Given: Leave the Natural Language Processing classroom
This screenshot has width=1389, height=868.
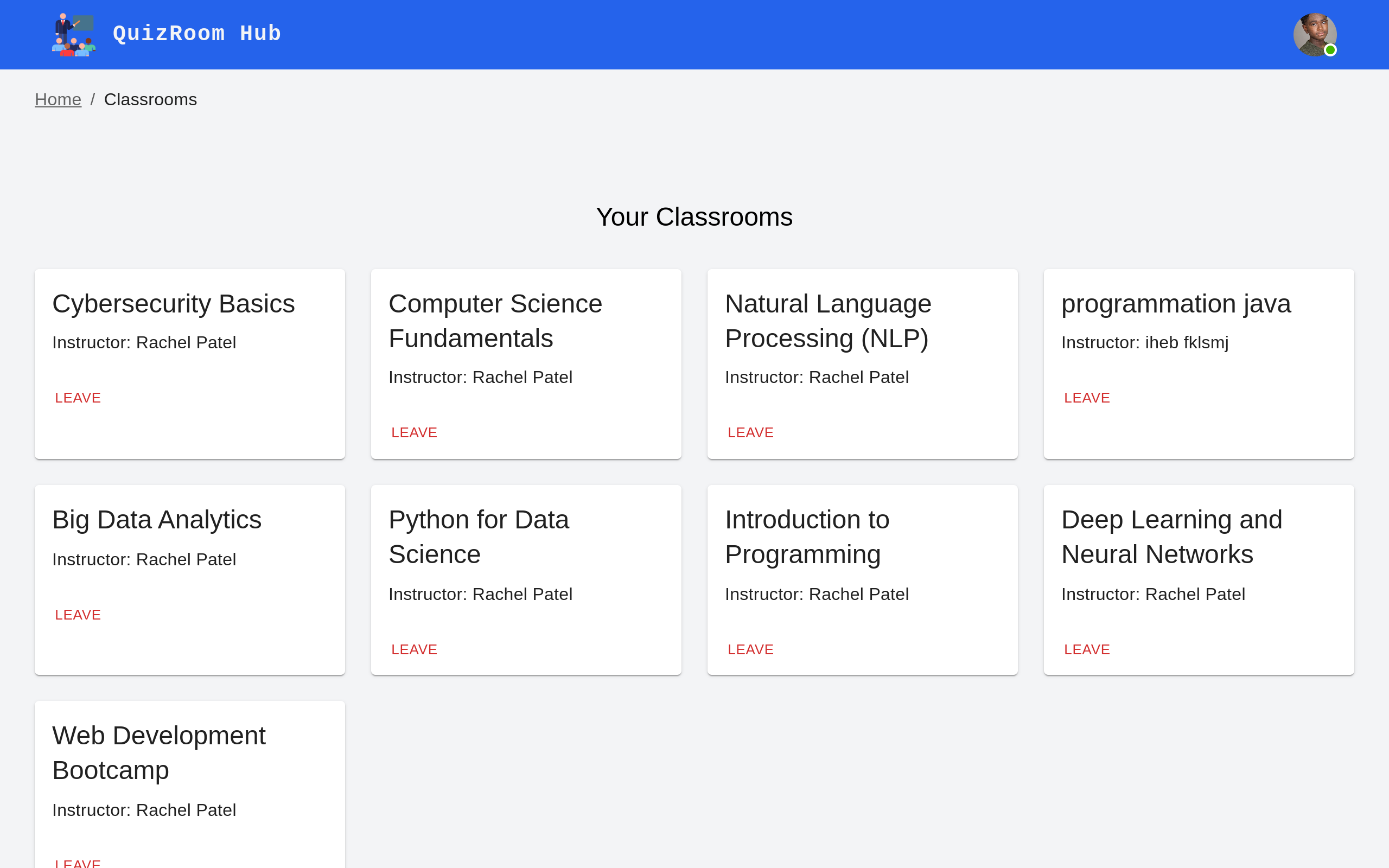Looking at the screenshot, I should point(750,432).
